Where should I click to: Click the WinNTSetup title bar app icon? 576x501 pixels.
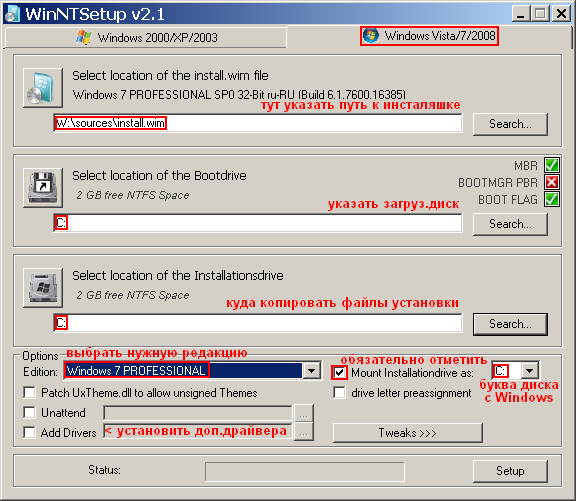11,14
